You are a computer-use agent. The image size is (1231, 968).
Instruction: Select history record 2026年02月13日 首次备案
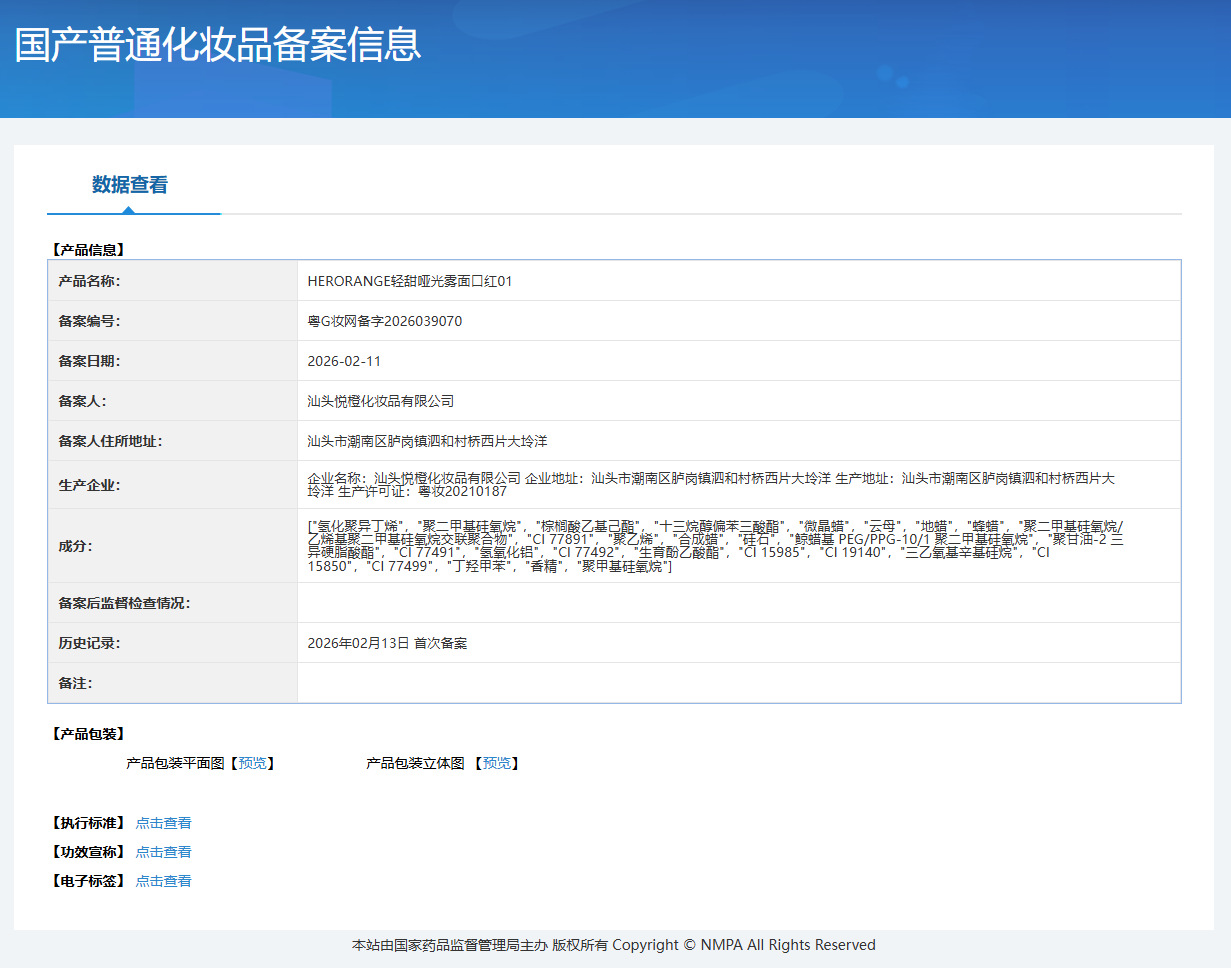[x=387, y=643]
